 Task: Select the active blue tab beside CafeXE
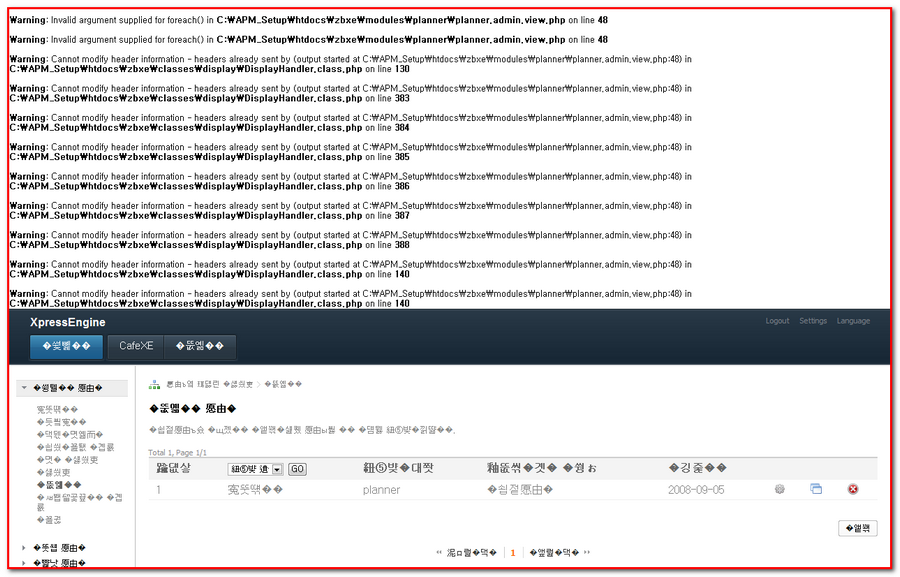[67, 347]
